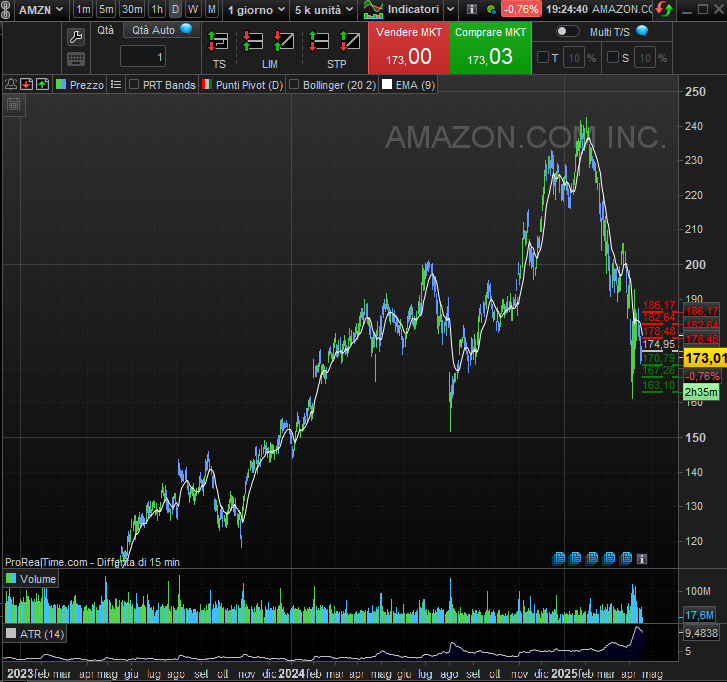Open the Prezzo settings label
This screenshot has height=682, width=727.
click(x=87, y=85)
